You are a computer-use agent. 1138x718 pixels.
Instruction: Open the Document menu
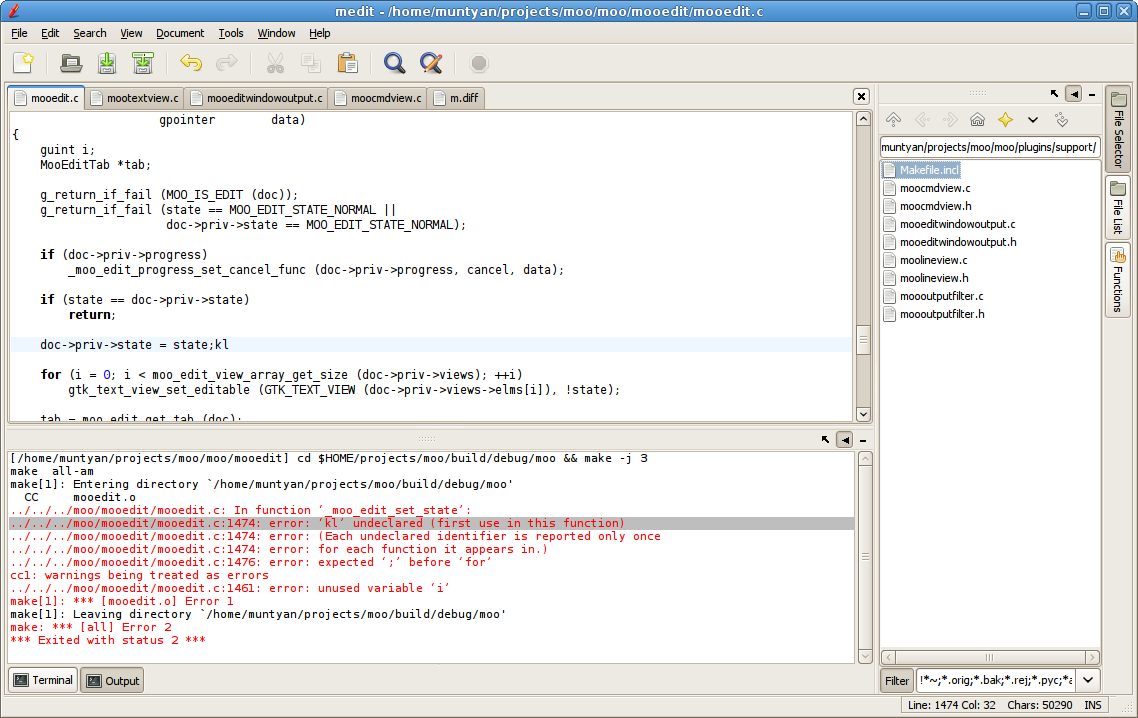180,33
